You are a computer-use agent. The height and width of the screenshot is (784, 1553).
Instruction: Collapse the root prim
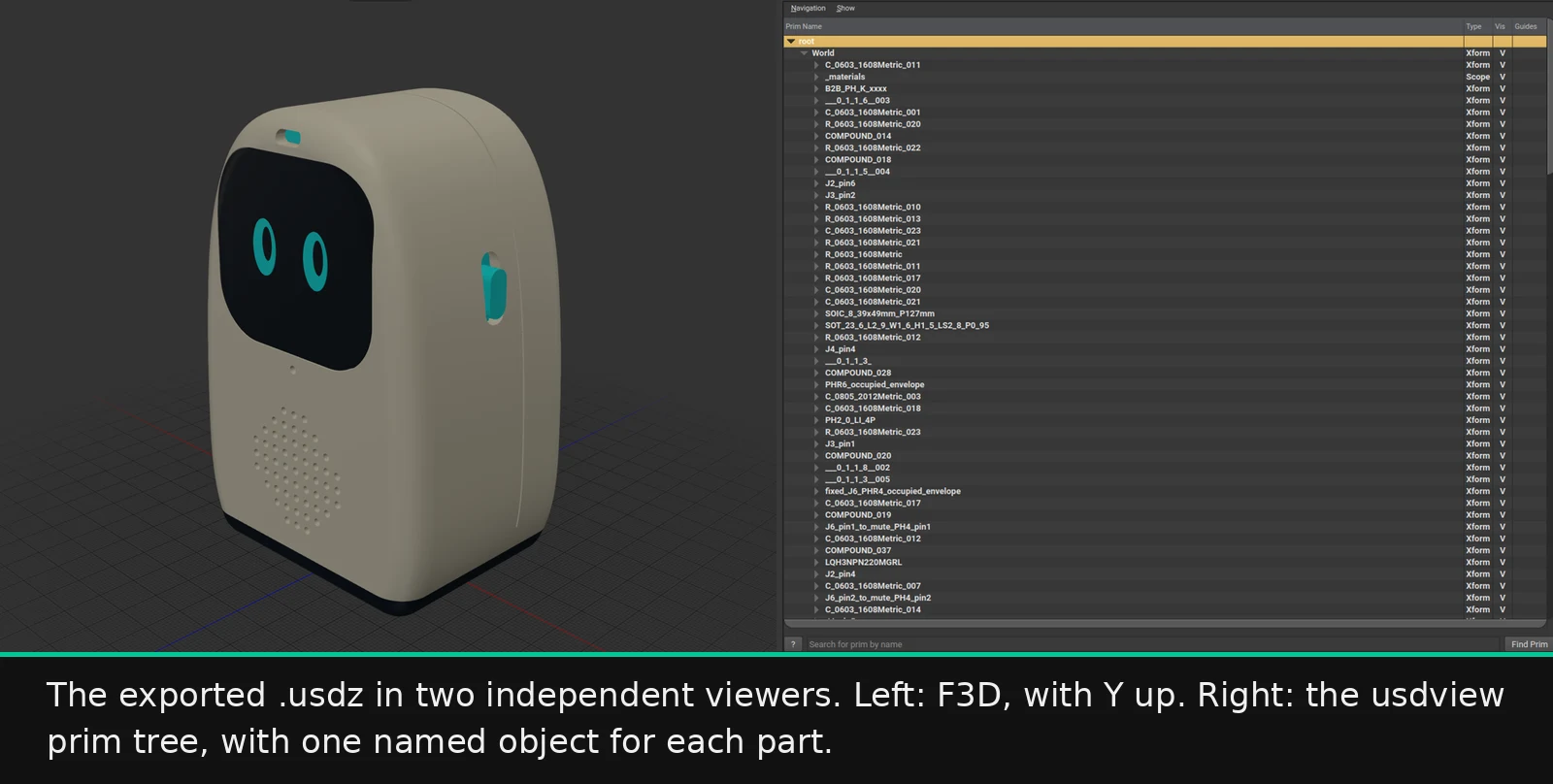click(x=791, y=42)
